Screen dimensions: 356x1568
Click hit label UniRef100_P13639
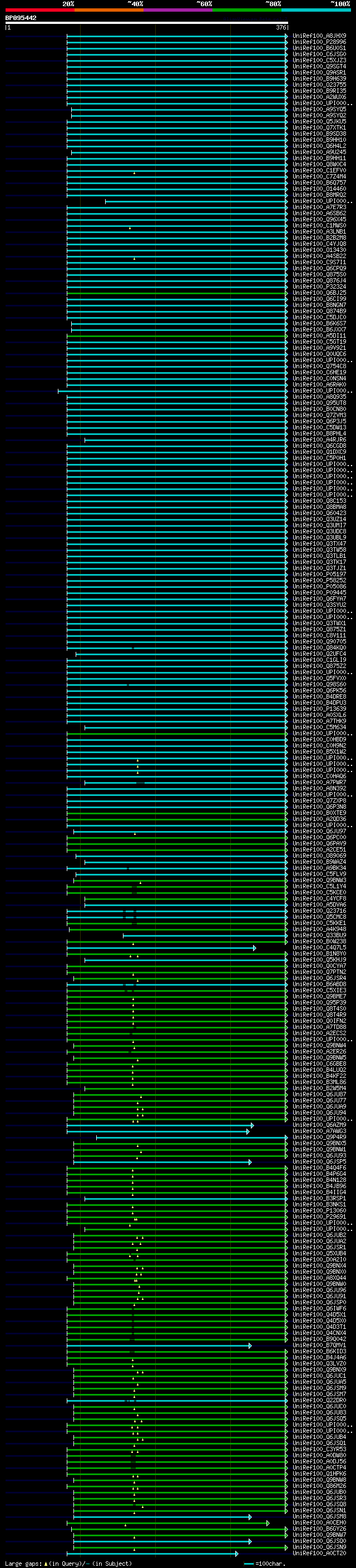(x=319, y=709)
